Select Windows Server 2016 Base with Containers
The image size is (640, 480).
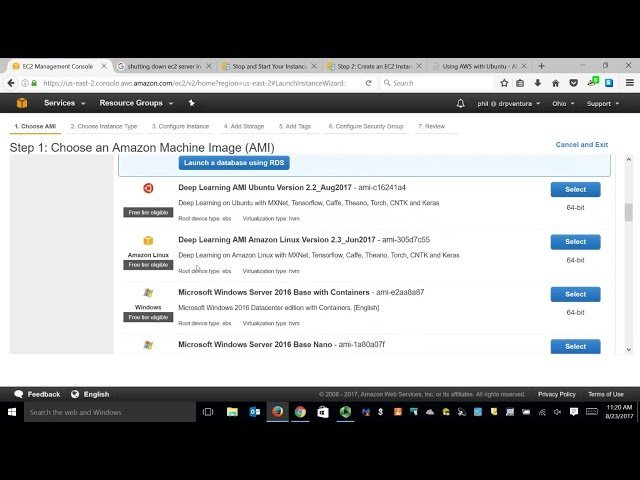[x=575, y=294]
